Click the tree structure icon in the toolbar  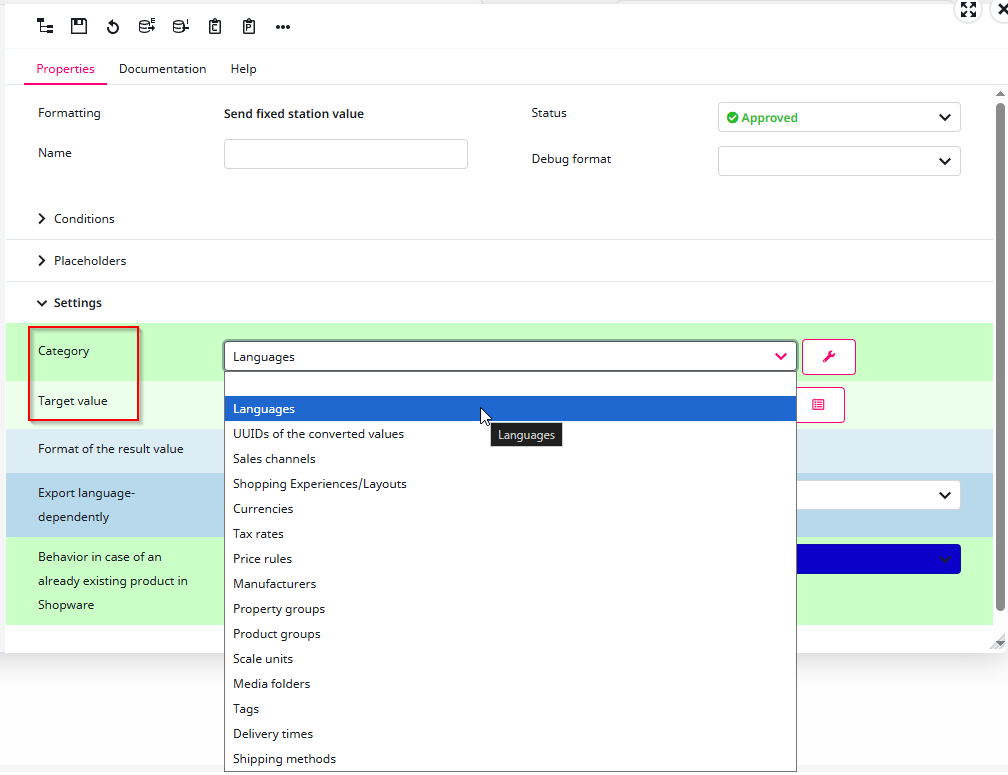44,26
